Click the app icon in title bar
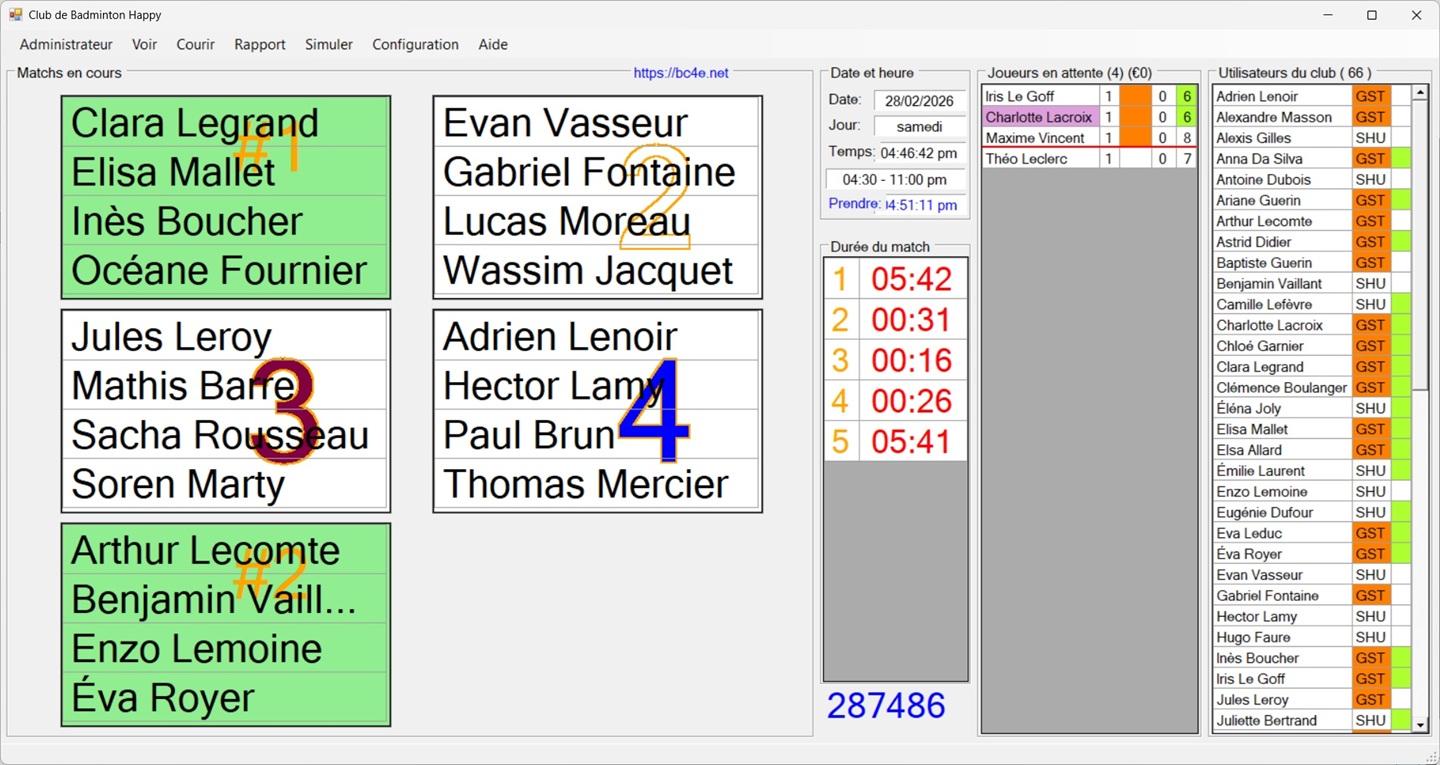The width and height of the screenshot is (1440, 765). click(x=15, y=15)
